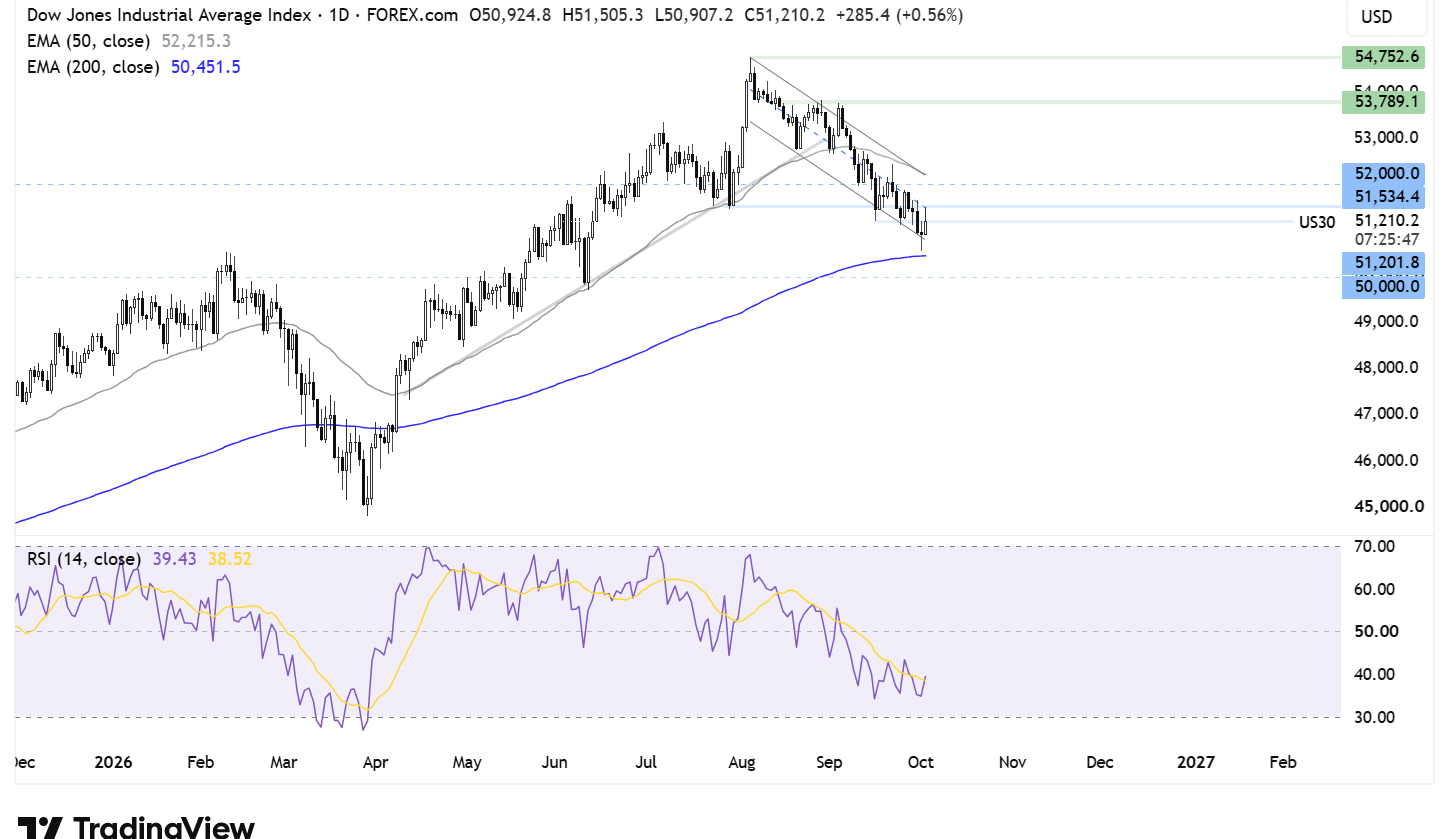Click the open value O50,924.8
The height and width of the screenshot is (839, 1449).
click(x=511, y=16)
